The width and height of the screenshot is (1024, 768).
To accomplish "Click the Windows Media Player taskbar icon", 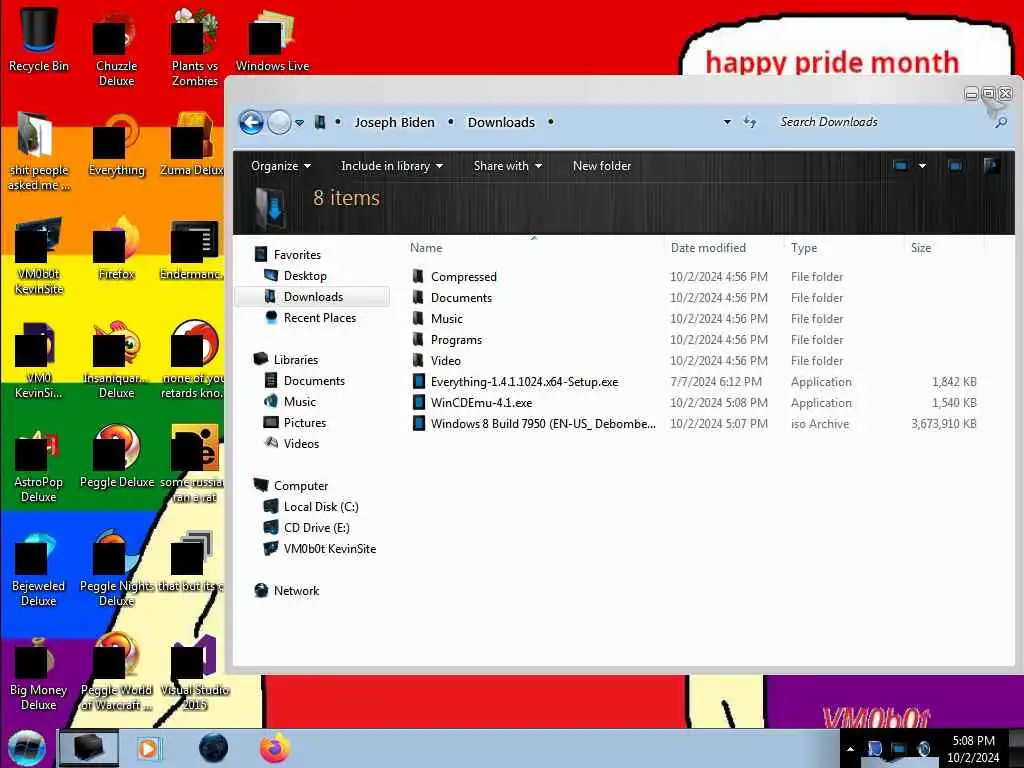I will click(x=150, y=748).
